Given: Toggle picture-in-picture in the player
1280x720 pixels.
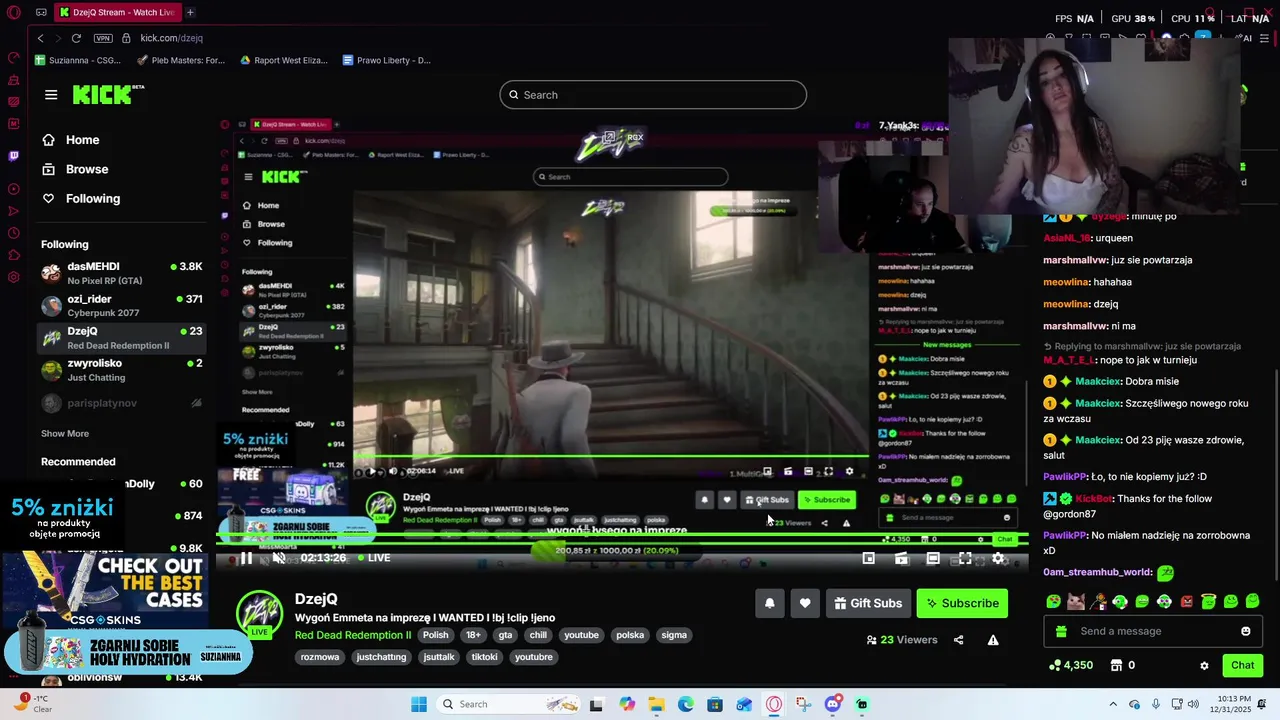Looking at the screenshot, I should [x=869, y=559].
